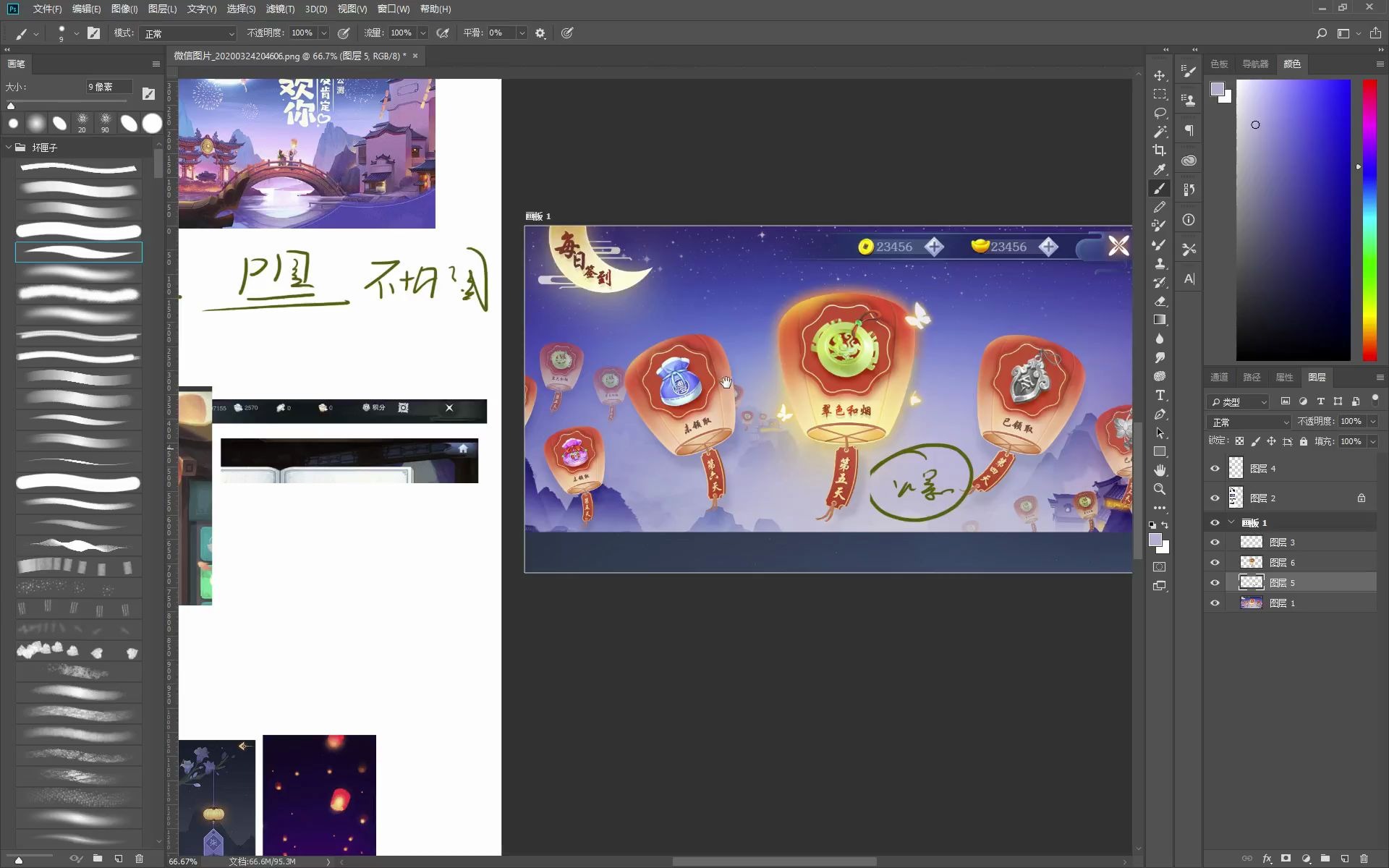Open the layer blend mode 正常 dropdown
The width and height of the screenshot is (1389, 868).
click(1249, 422)
